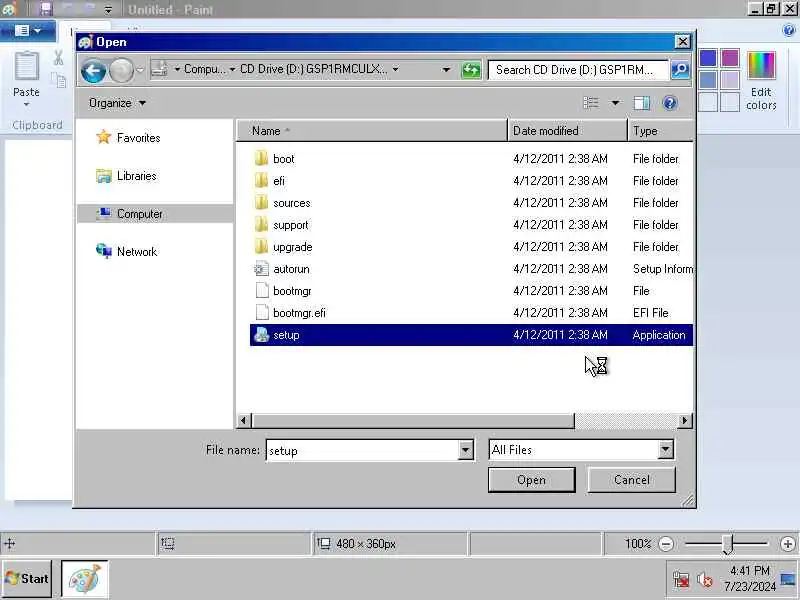Viewport: 800px width, 600px height.
Task: Open the Organize menu
Action: (117, 103)
